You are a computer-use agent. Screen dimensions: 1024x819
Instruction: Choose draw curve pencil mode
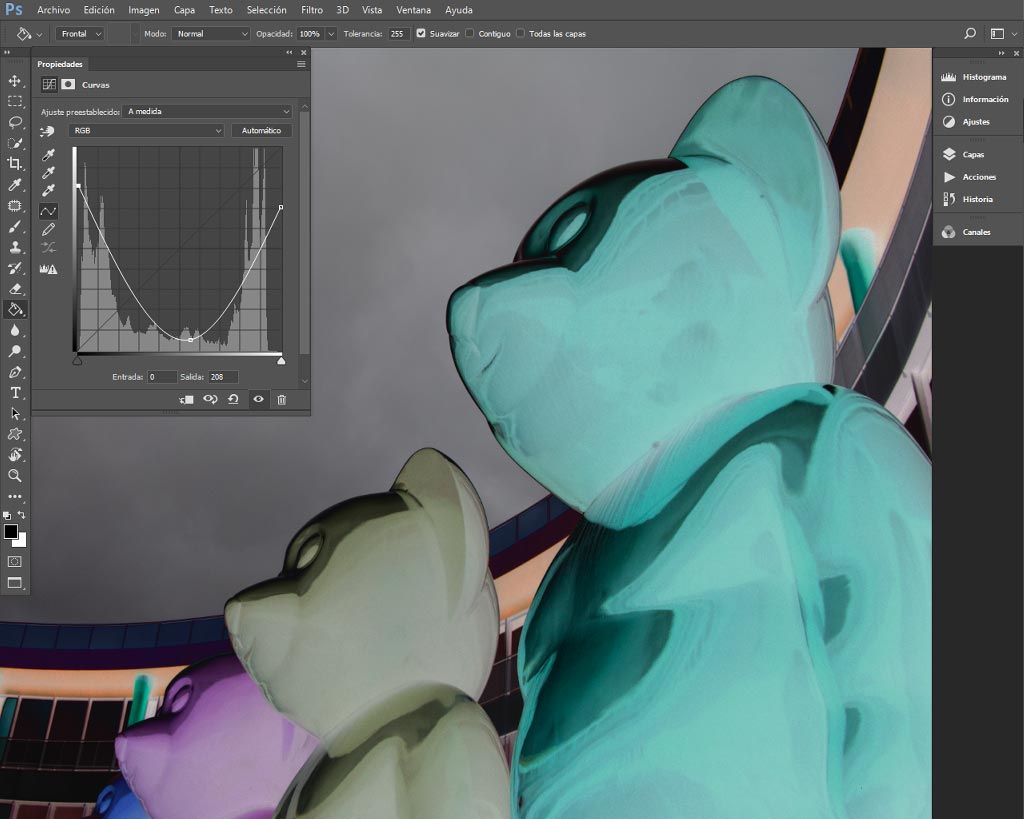[x=48, y=229]
